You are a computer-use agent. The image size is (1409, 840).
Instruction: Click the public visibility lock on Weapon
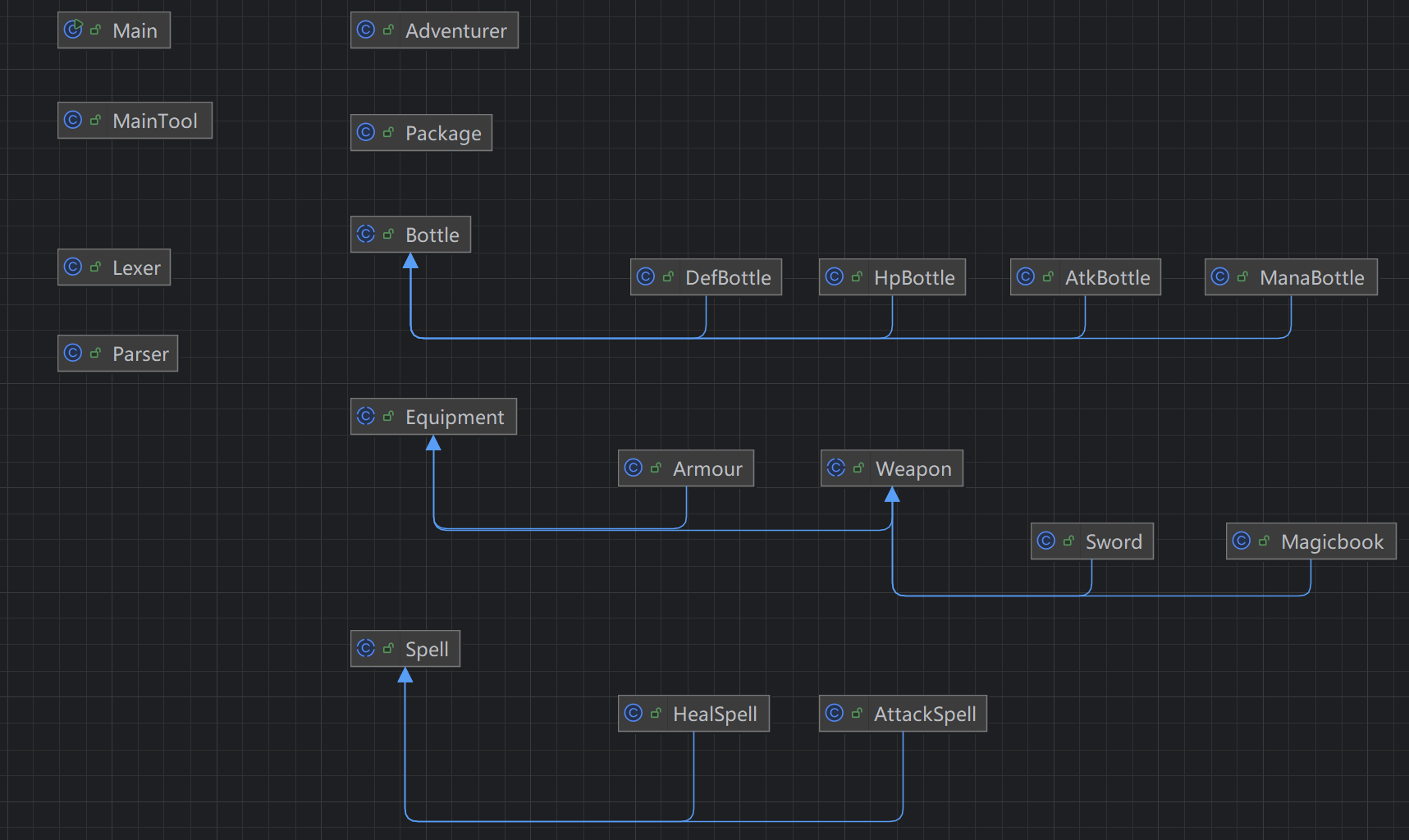(x=859, y=468)
